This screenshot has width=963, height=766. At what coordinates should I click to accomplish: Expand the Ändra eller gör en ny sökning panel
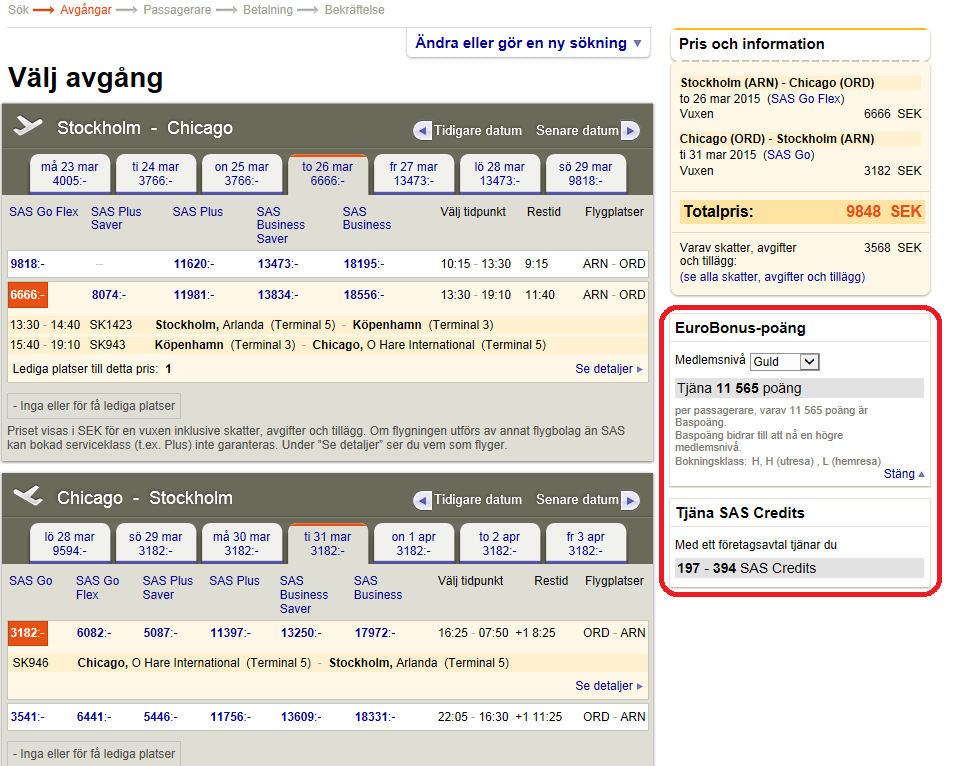click(528, 43)
